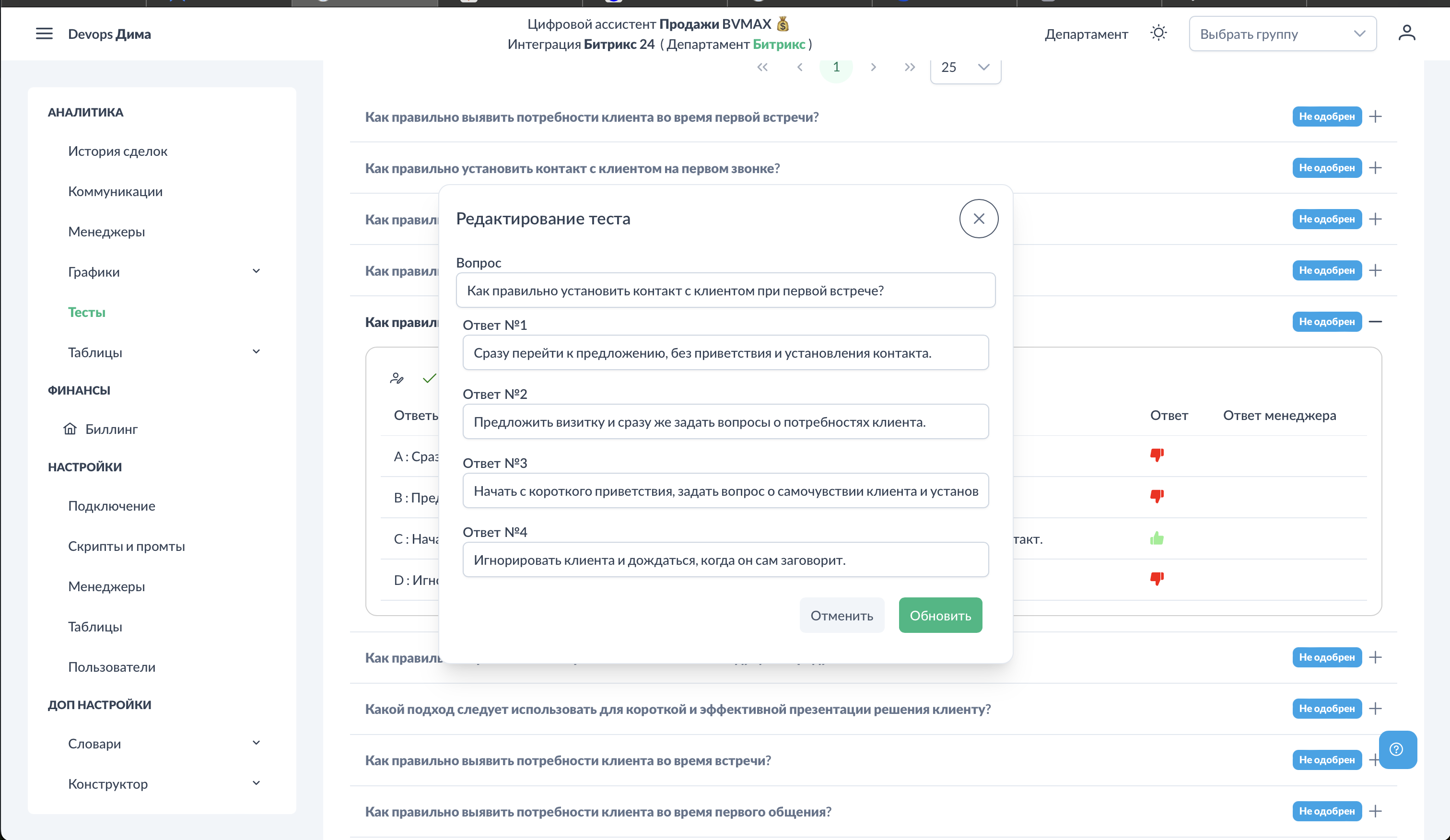Open the 25 per-page size dropdown

click(x=965, y=67)
